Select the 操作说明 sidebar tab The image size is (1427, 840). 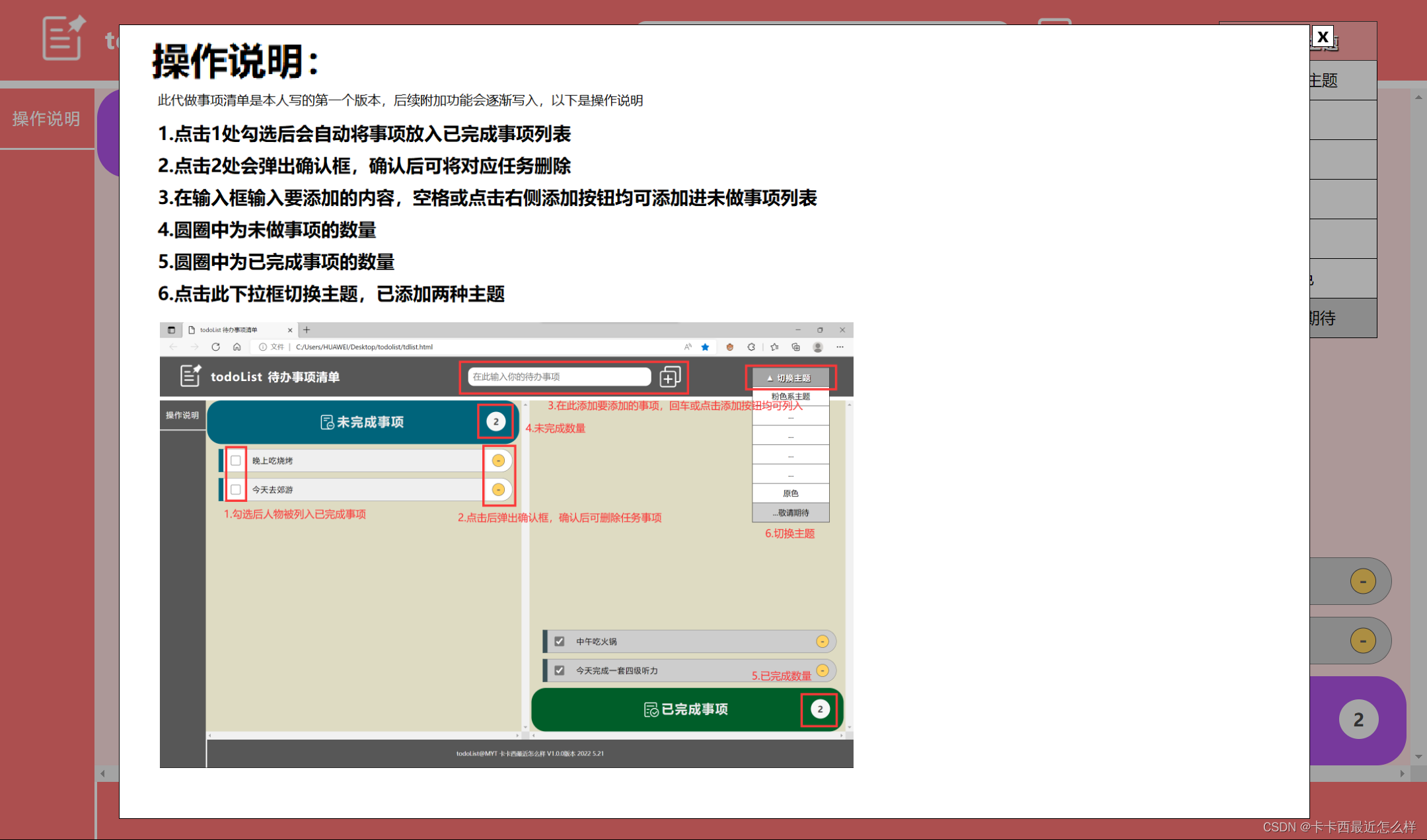click(45, 119)
